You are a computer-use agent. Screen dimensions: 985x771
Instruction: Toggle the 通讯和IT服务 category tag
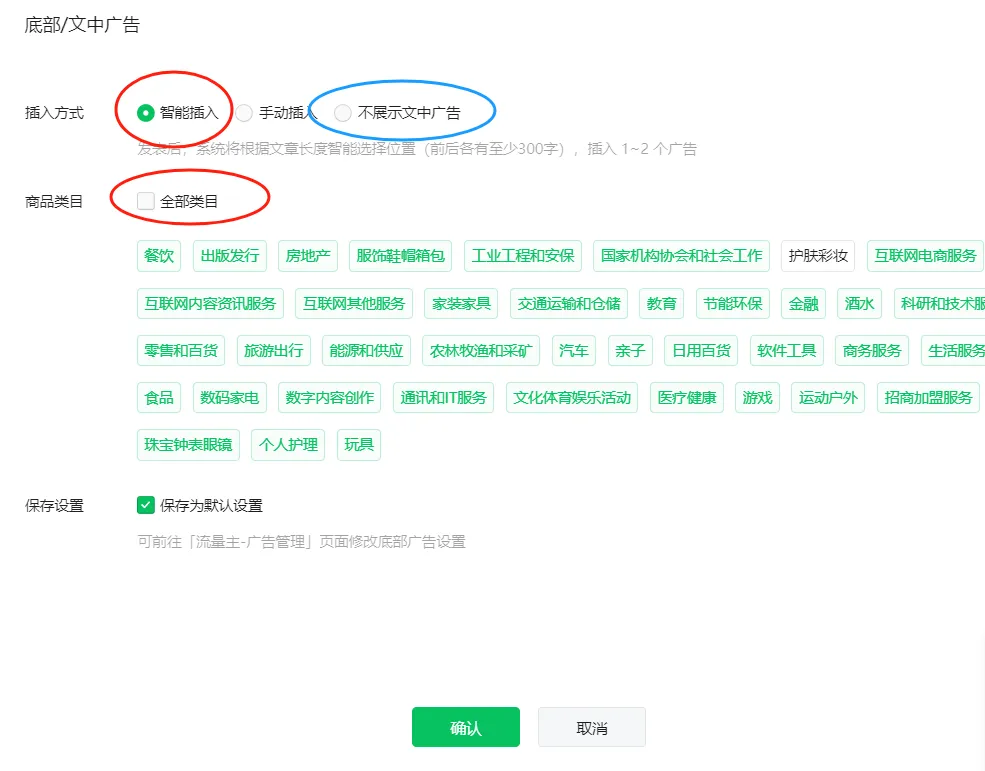444,398
